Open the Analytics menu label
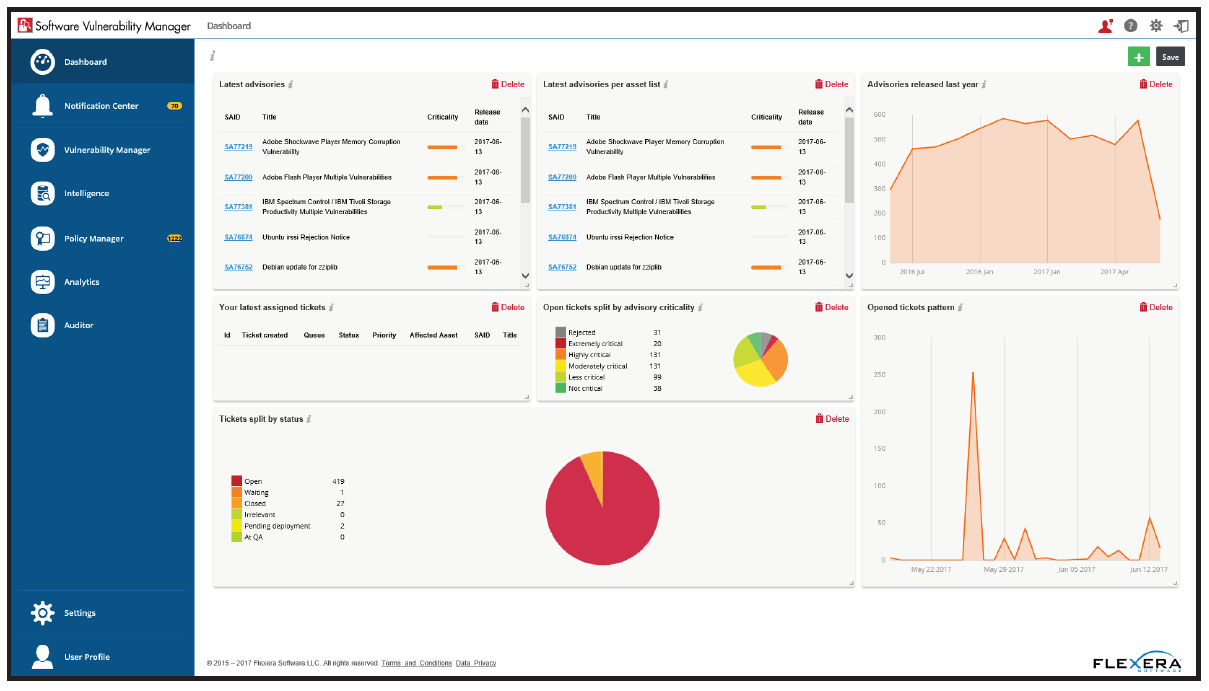Screen dimensions: 1209x691 [82, 282]
